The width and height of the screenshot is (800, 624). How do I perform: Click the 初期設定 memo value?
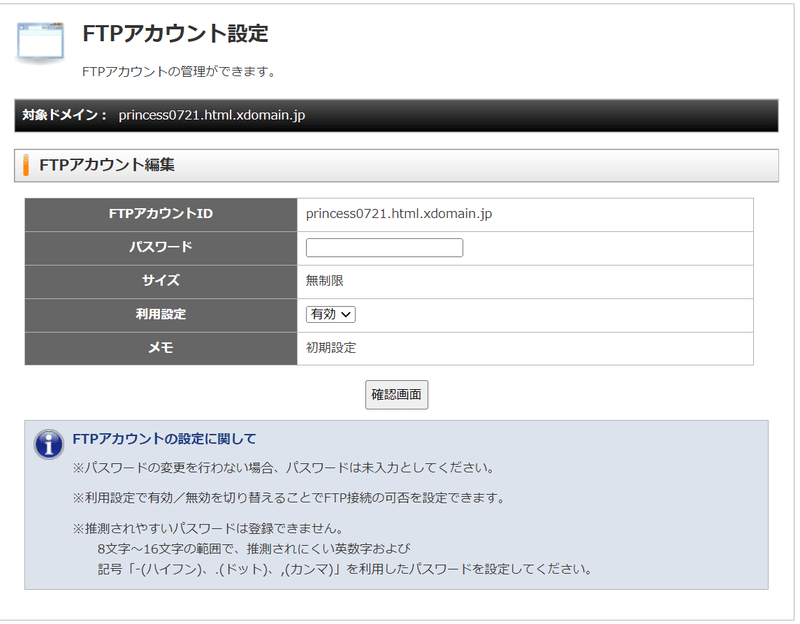point(331,348)
